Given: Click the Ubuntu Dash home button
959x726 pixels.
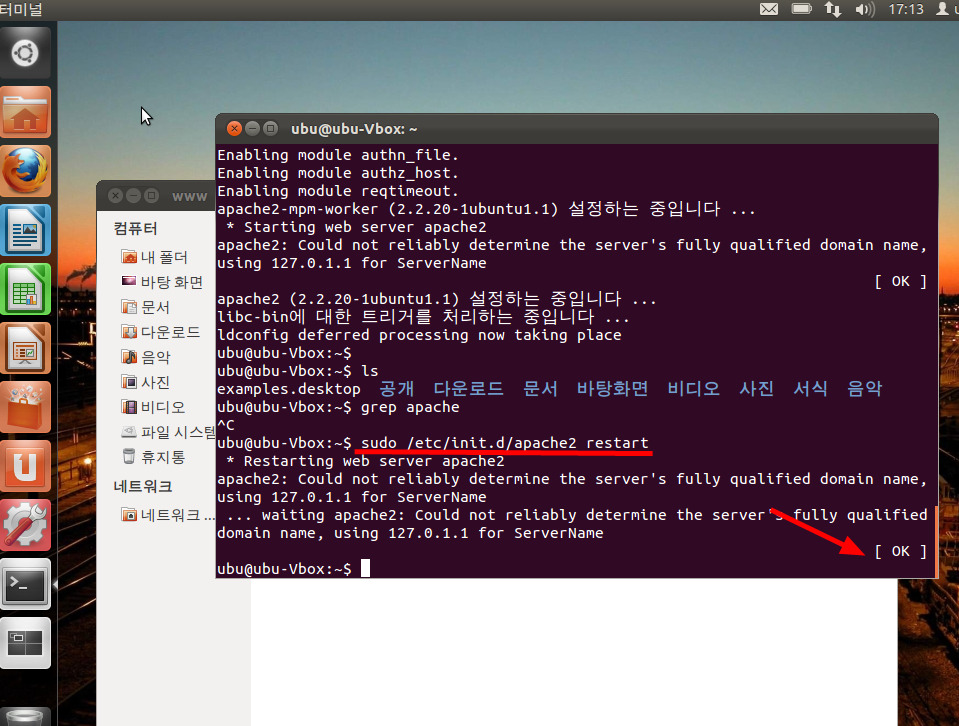Looking at the screenshot, I should [26, 54].
